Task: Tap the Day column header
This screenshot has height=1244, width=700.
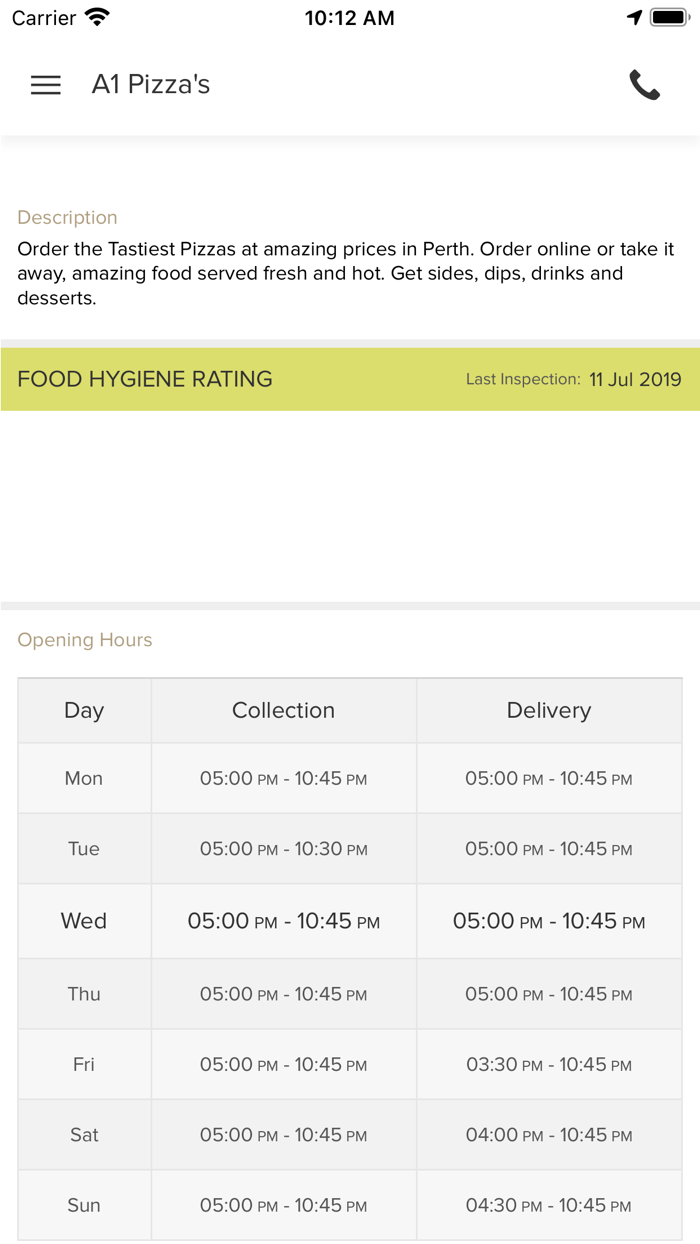Action: click(x=84, y=710)
